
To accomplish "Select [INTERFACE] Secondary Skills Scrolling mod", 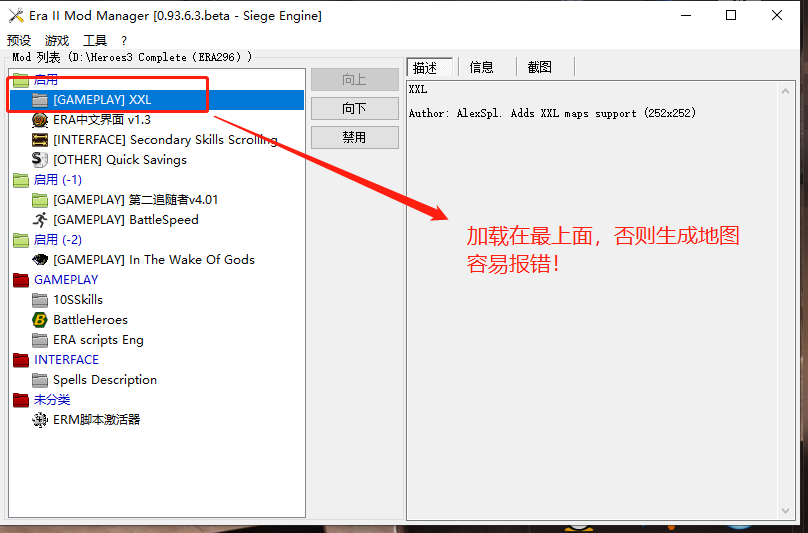I will 165,140.
